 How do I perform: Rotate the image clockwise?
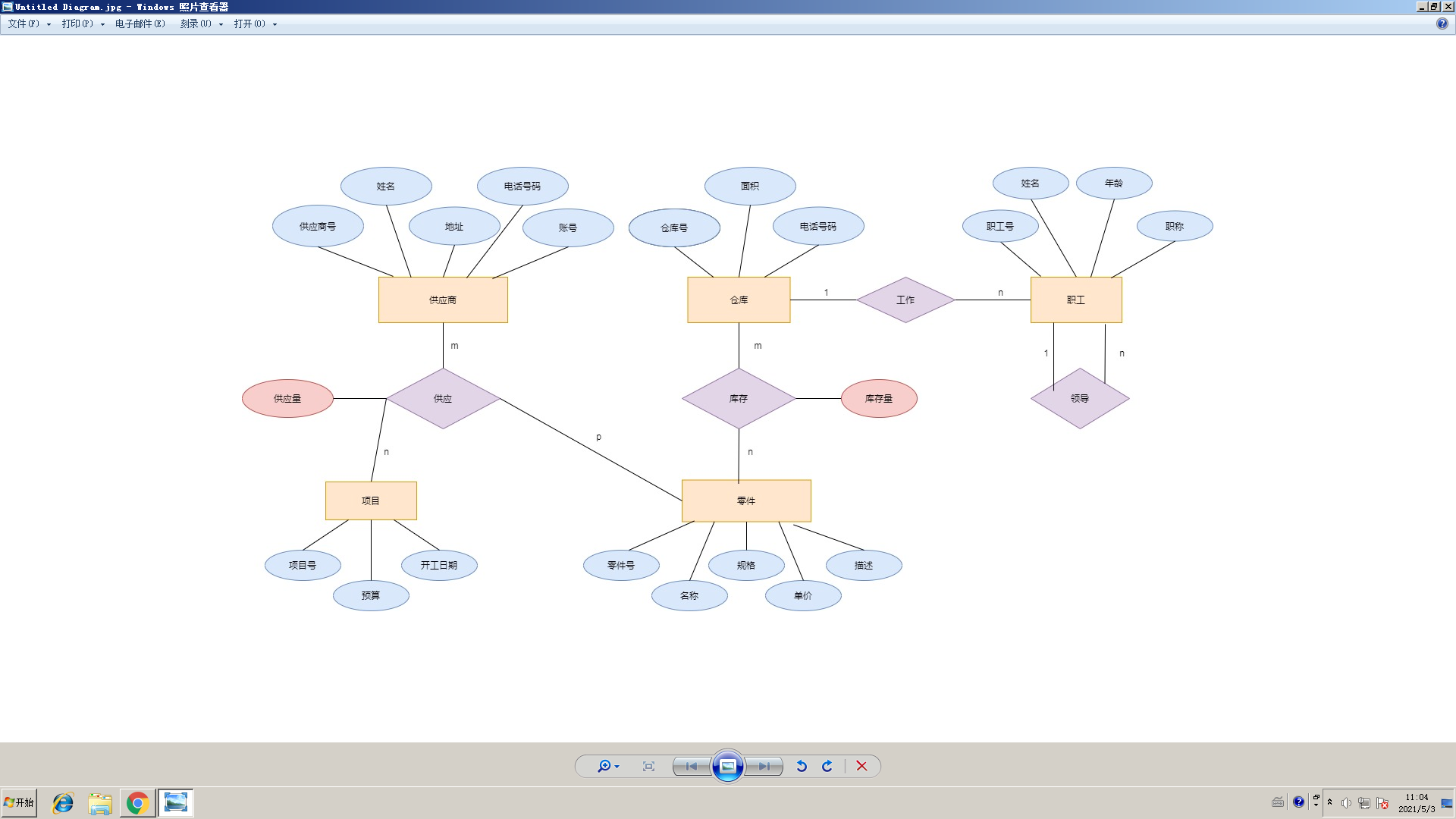coord(827,766)
